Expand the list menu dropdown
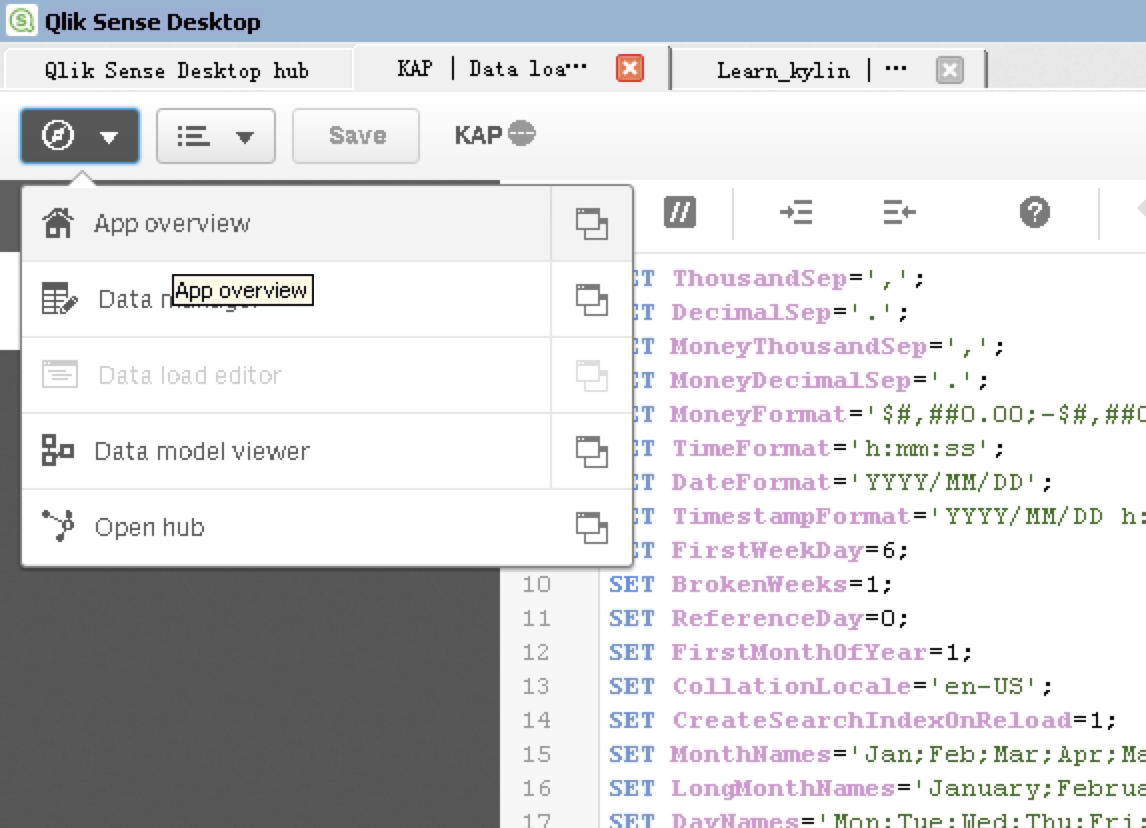Viewport: 1146px width, 828px height. click(x=215, y=136)
